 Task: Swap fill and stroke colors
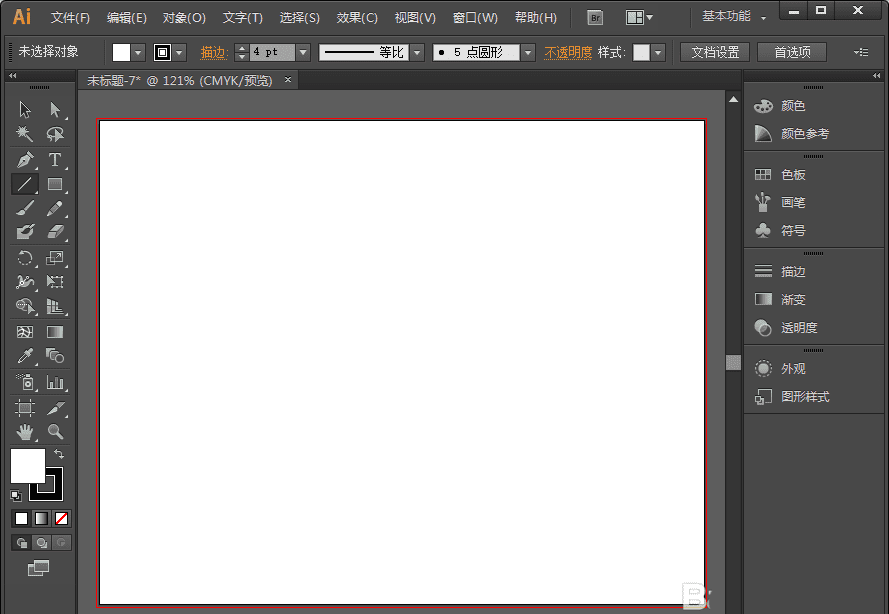[x=59, y=454]
